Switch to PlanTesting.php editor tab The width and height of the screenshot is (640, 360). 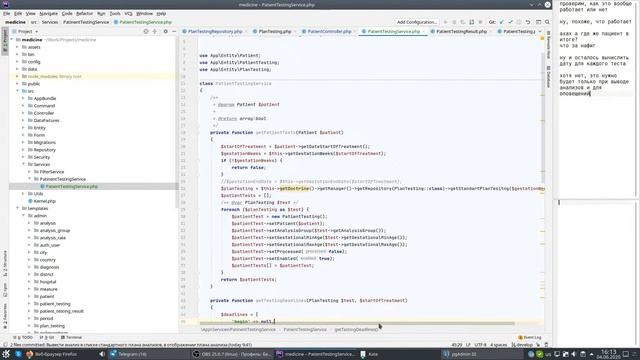(274, 31)
